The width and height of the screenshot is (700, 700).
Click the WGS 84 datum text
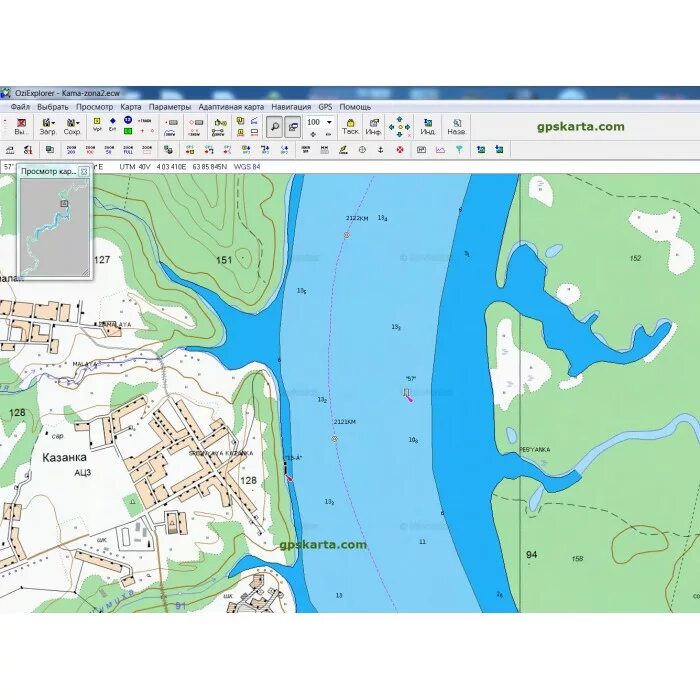tap(247, 167)
